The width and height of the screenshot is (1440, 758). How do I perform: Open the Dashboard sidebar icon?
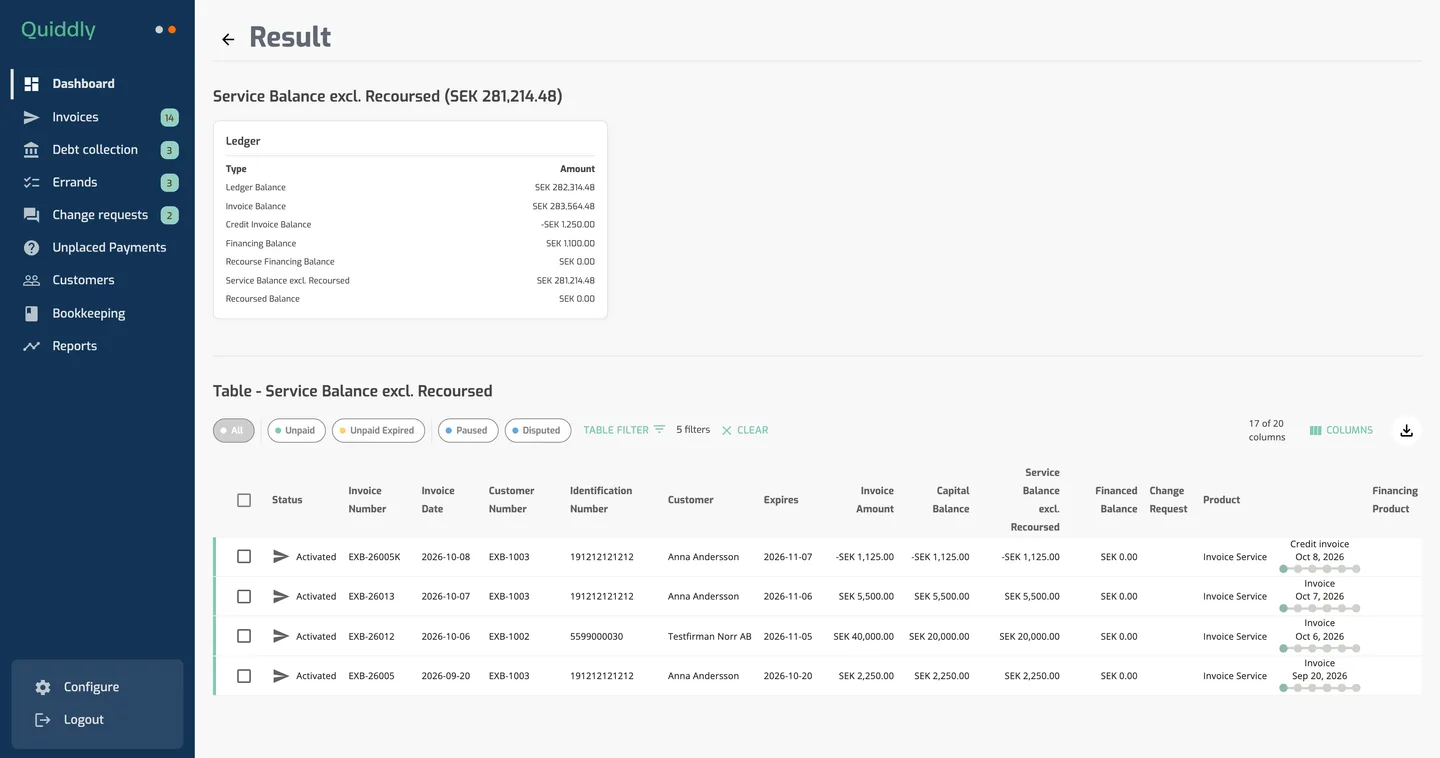coord(32,84)
